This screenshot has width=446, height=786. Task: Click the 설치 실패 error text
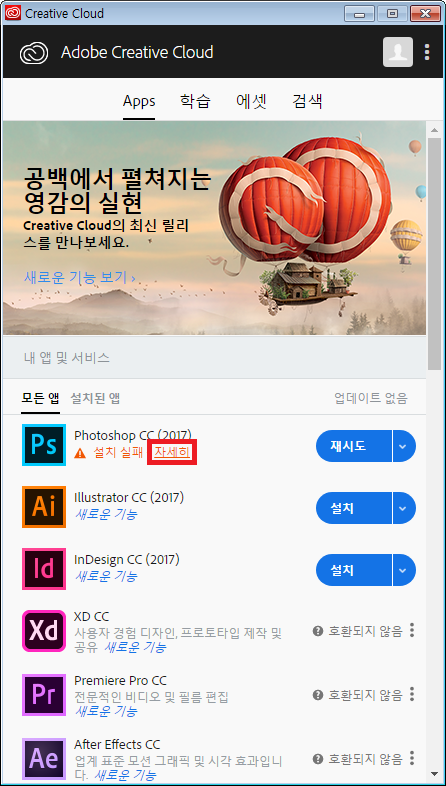[x=118, y=453]
